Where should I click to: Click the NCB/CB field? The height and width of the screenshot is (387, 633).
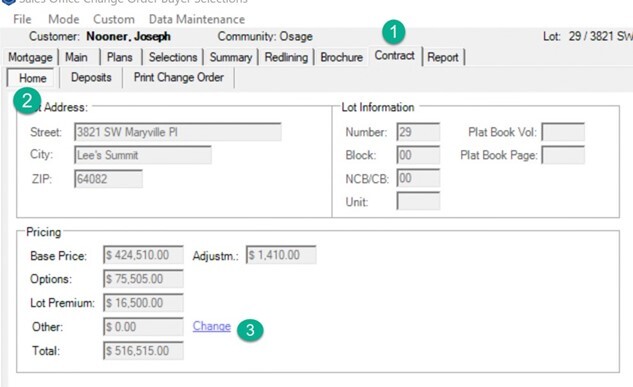(418, 178)
